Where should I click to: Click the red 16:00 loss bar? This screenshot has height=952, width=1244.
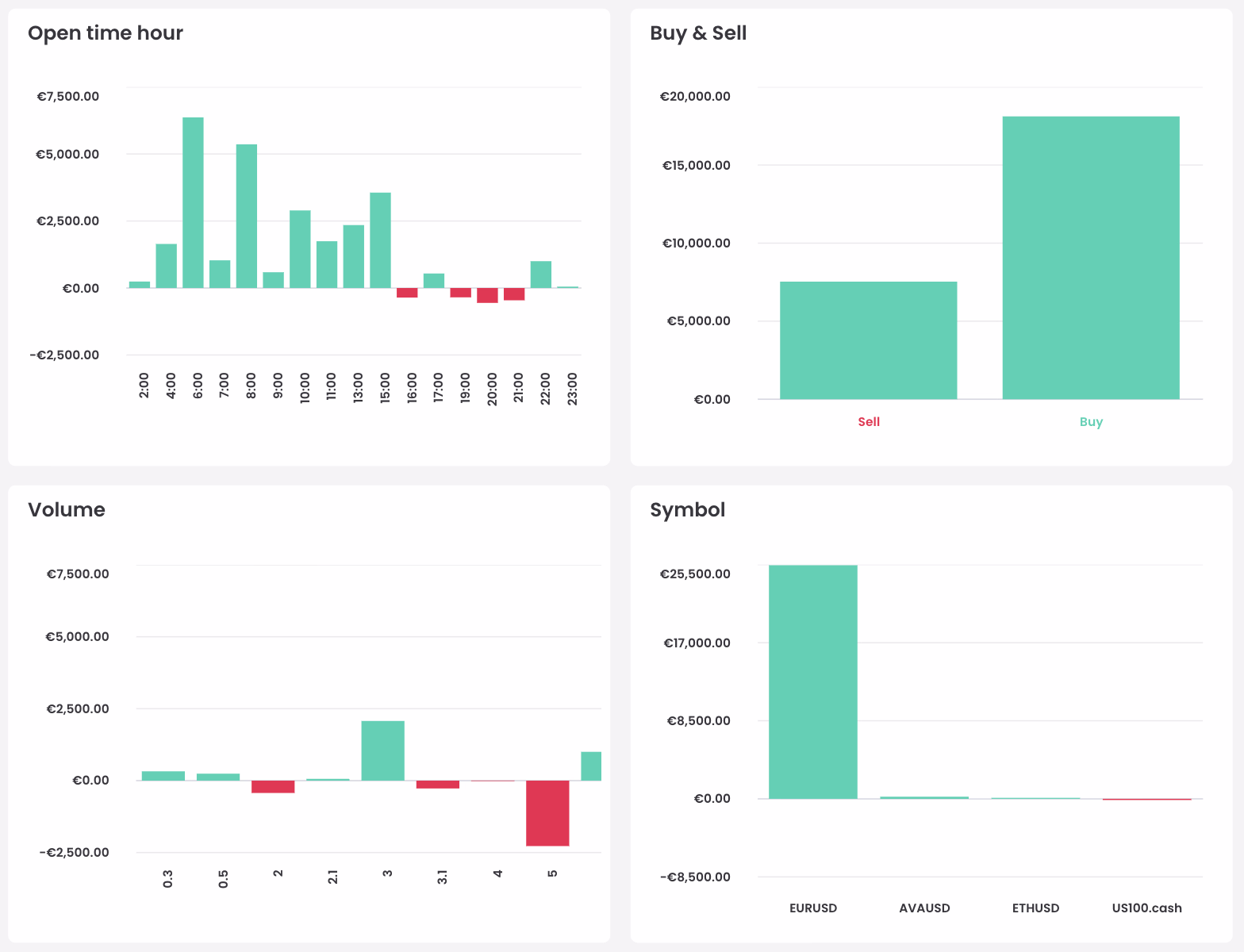click(x=407, y=293)
